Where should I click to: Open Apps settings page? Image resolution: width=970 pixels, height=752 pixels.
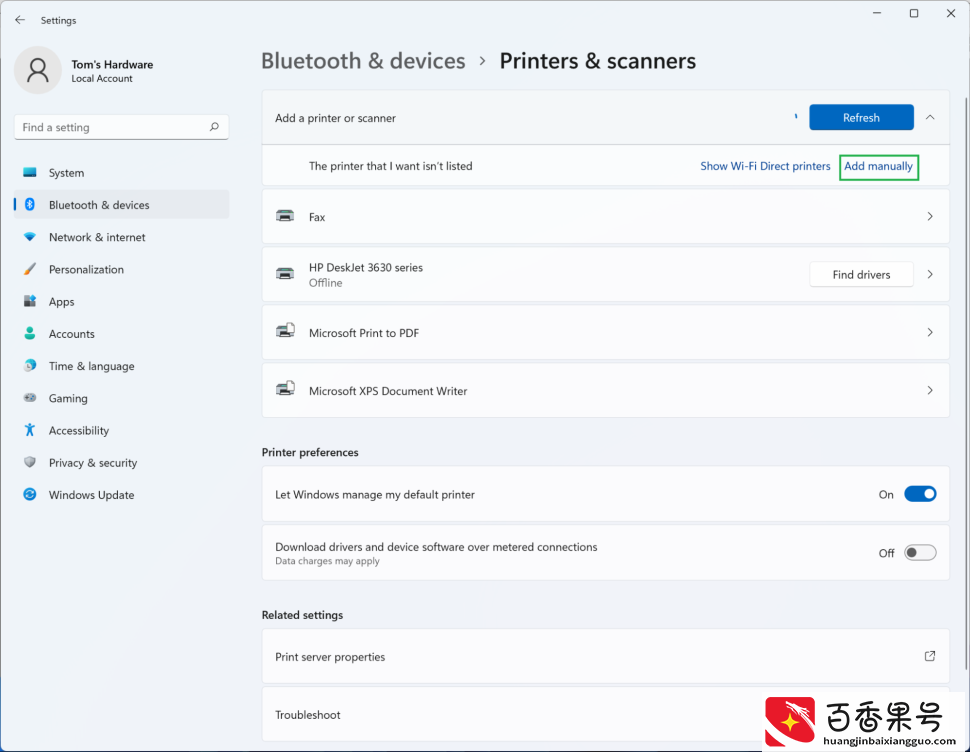pyautogui.click(x=122, y=301)
